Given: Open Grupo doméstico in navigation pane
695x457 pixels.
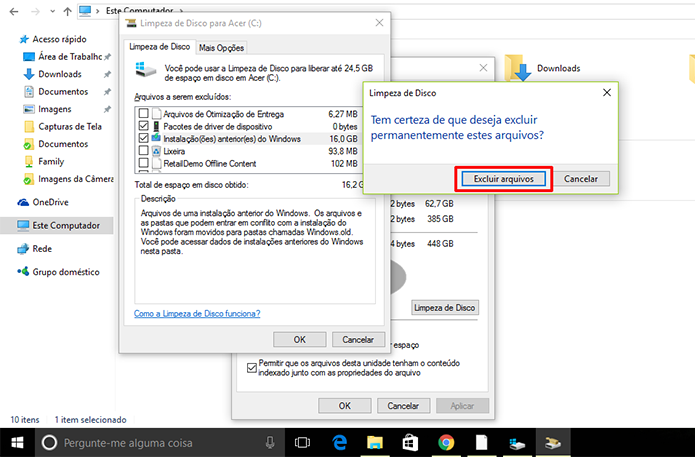Looking at the screenshot, I should pos(66,272).
